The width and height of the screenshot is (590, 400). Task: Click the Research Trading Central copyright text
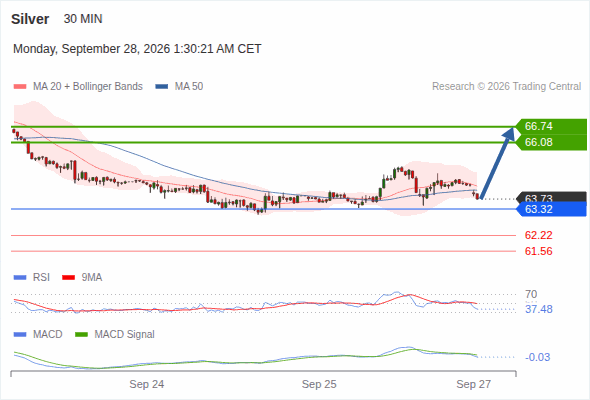click(506, 87)
